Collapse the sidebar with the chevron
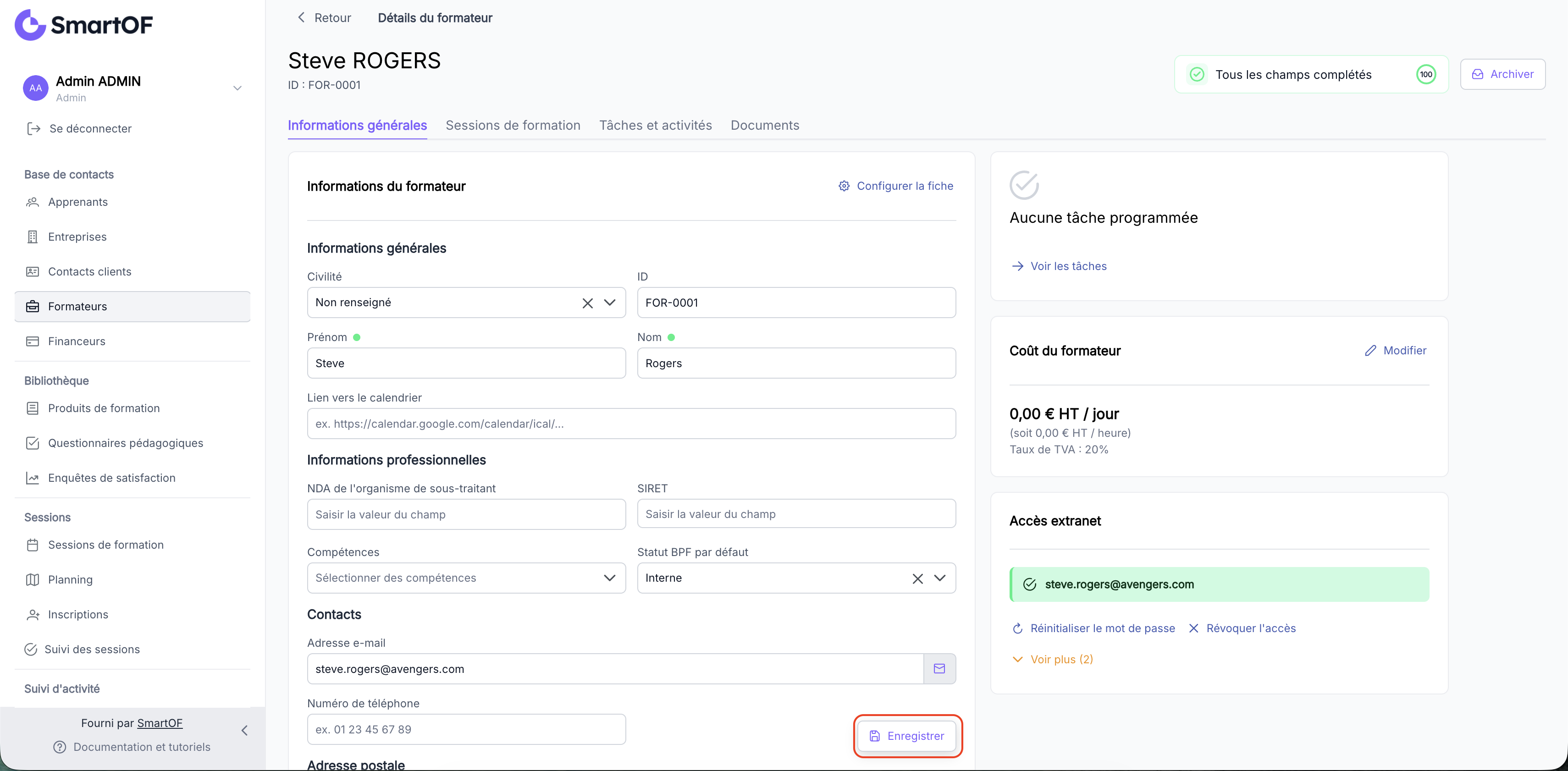The width and height of the screenshot is (1568, 771). [245, 730]
